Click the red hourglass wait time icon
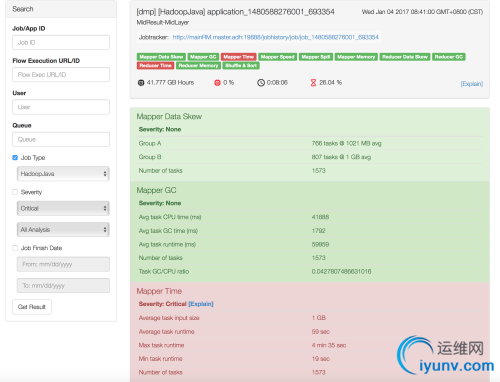This screenshot has width=500, height=382. (313, 83)
